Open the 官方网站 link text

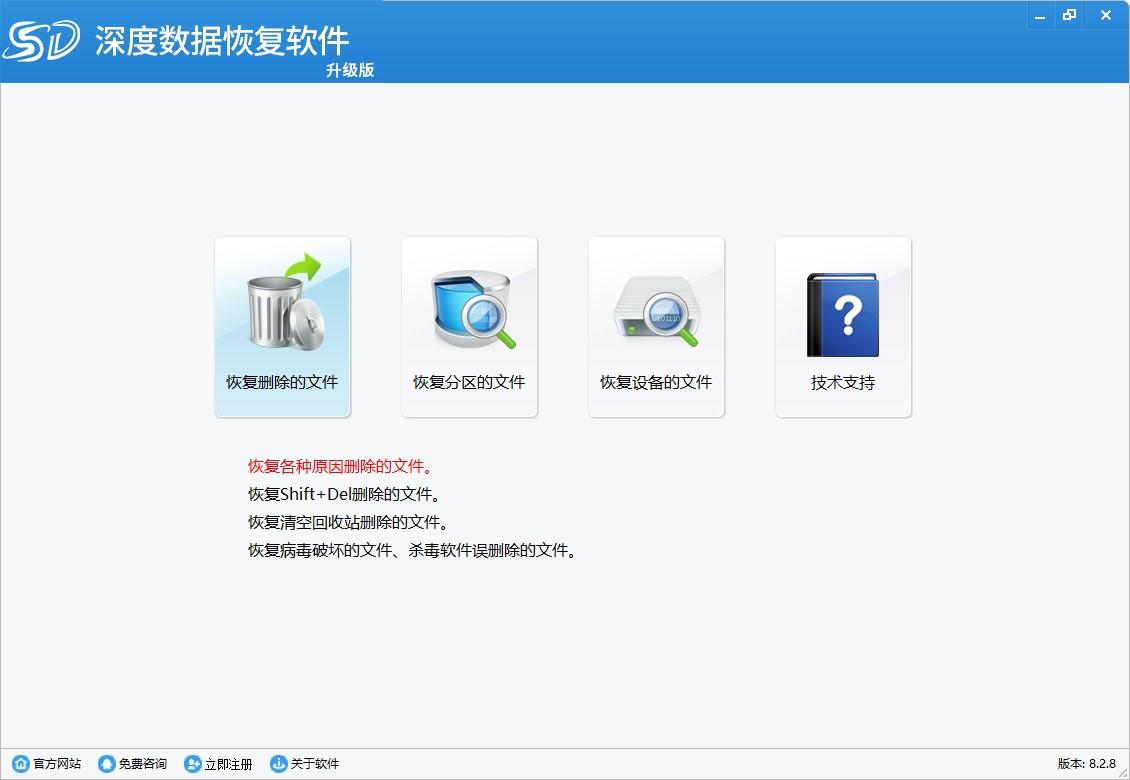click(57, 763)
